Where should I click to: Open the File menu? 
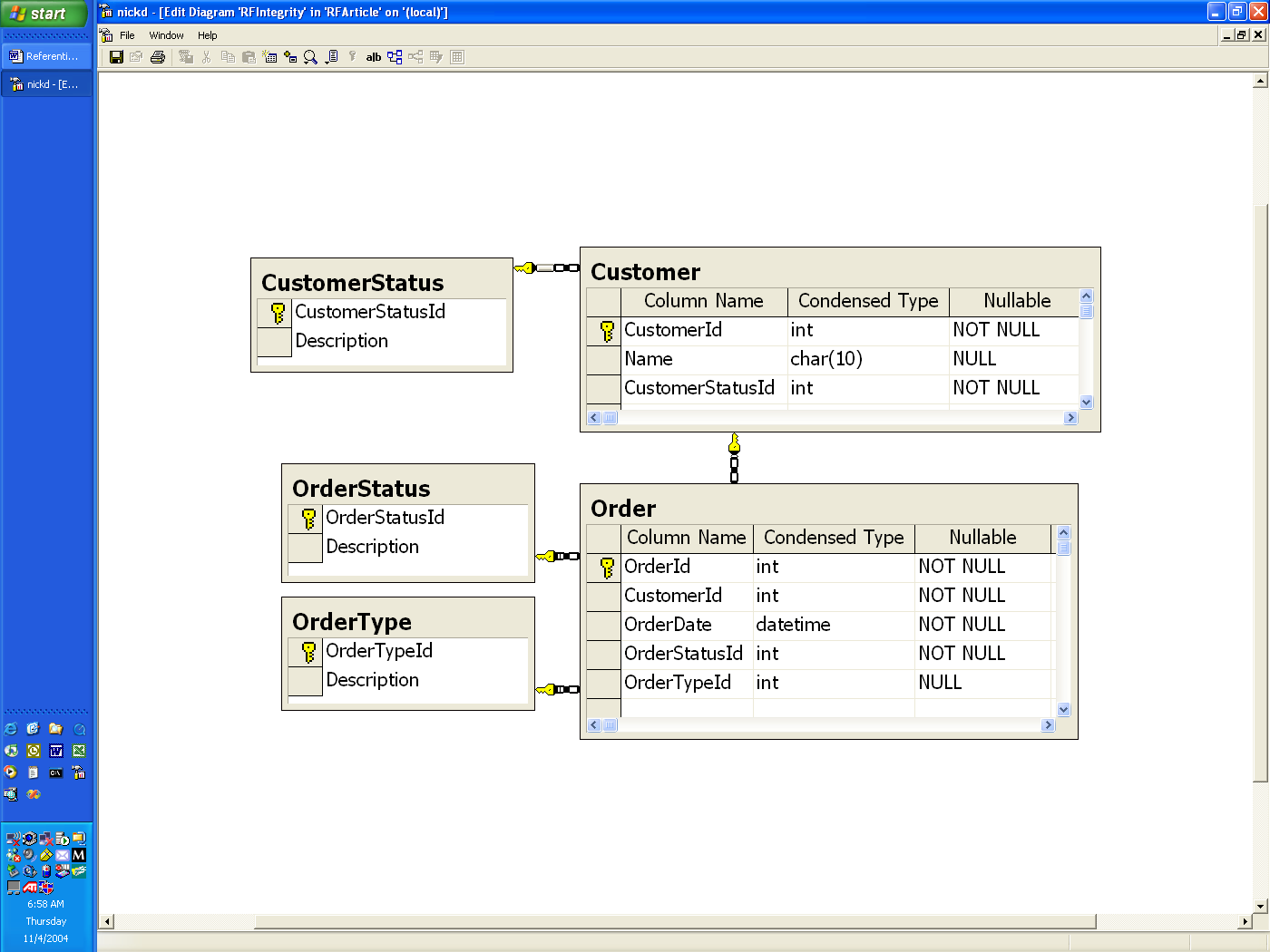(x=127, y=35)
